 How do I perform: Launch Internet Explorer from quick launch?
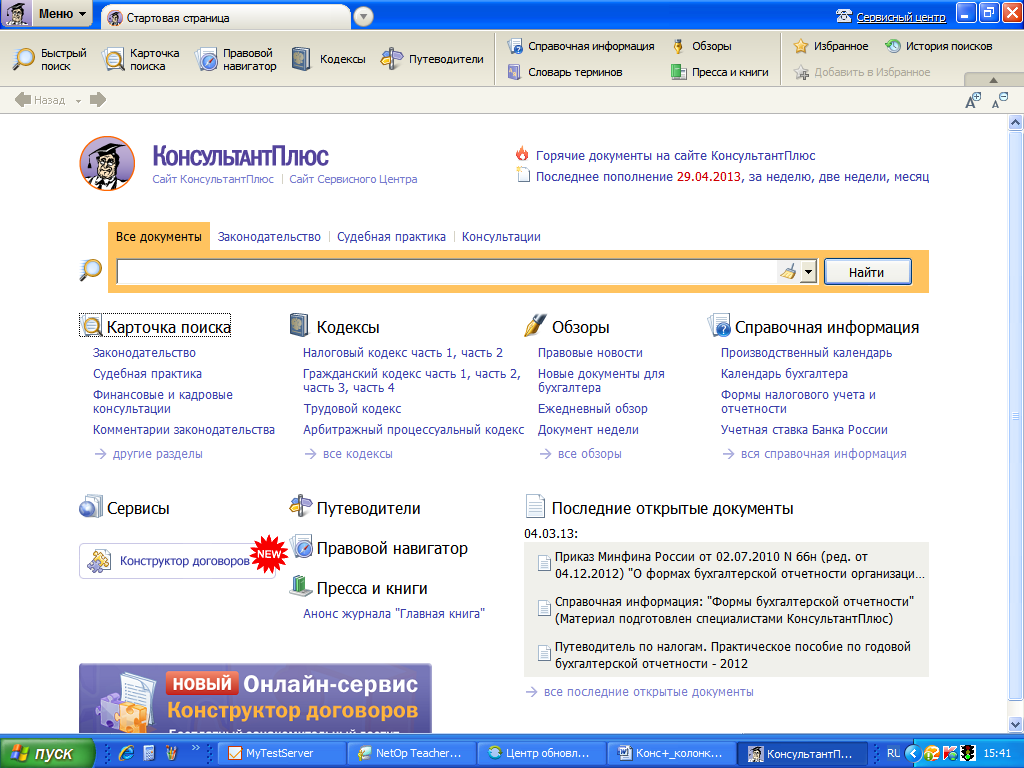pos(126,753)
